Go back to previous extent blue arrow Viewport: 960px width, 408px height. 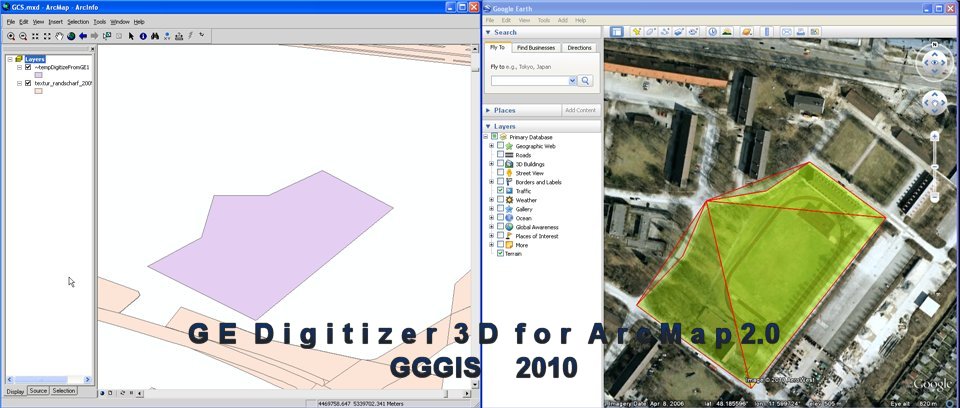[x=83, y=36]
